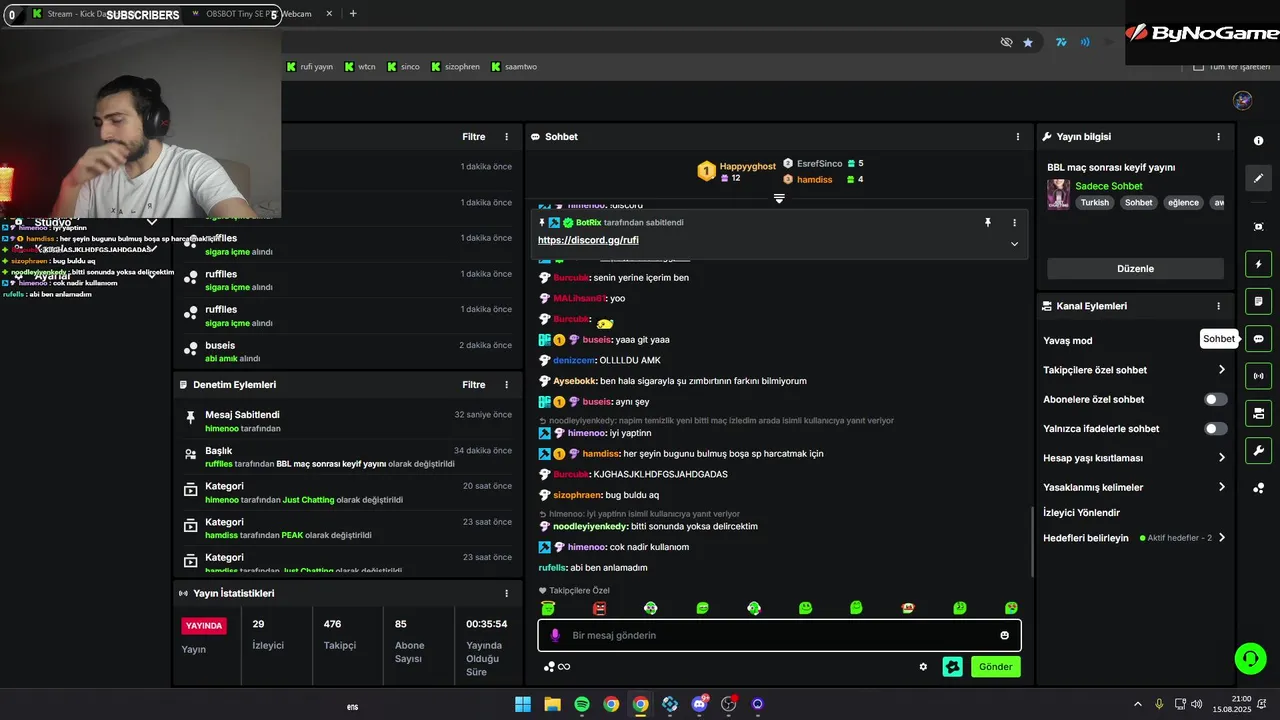The height and width of the screenshot is (720, 1280).
Task: Expand Yasaklanmış kelimeler settings
Action: click(x=1221, y=487)
